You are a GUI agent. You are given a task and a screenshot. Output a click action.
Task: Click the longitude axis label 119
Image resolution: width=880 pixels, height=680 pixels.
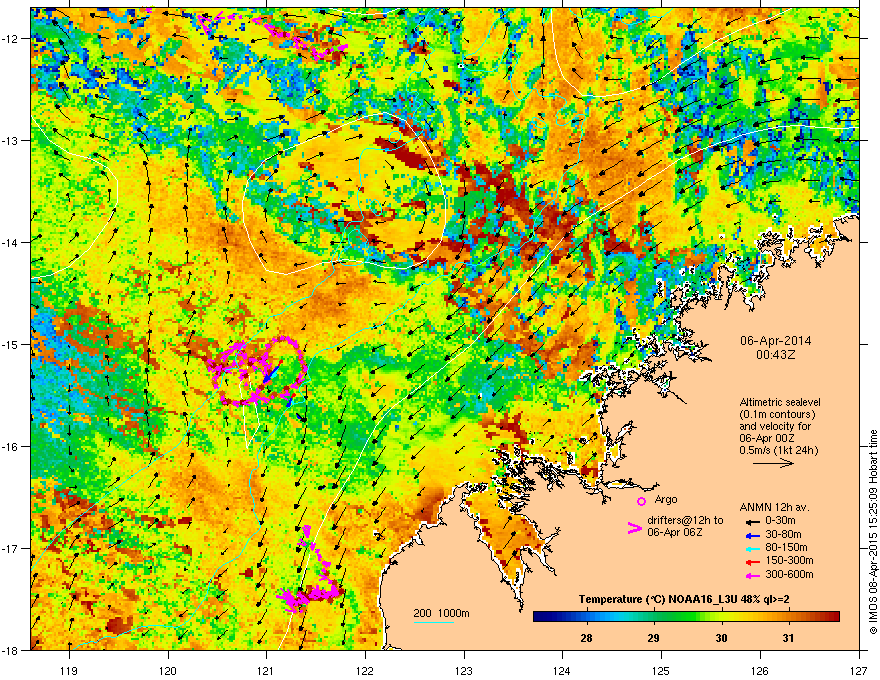(69, 670)
